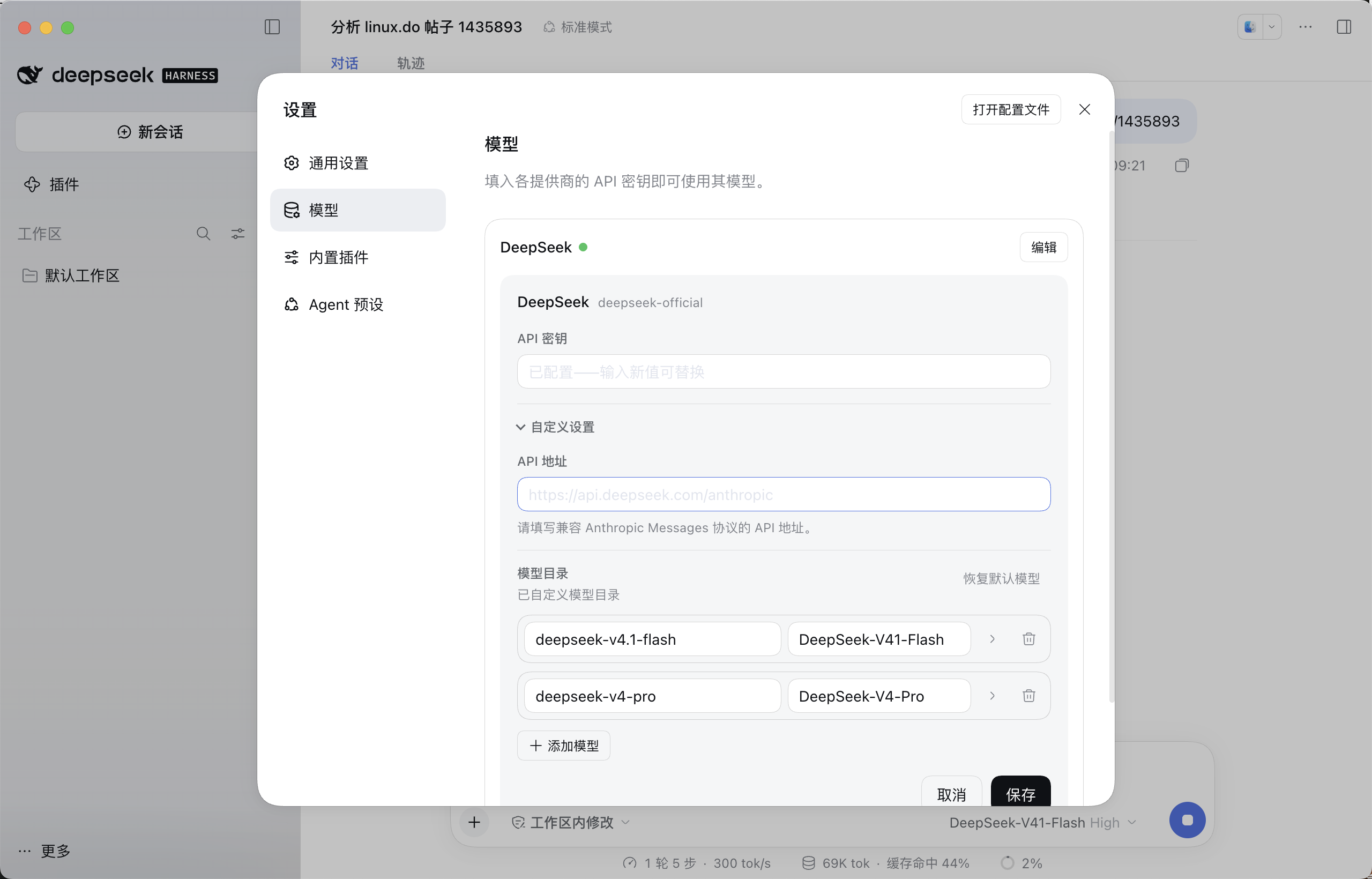
Task: Click the 标准模式 mode indicator
Action: coord(578,27)
